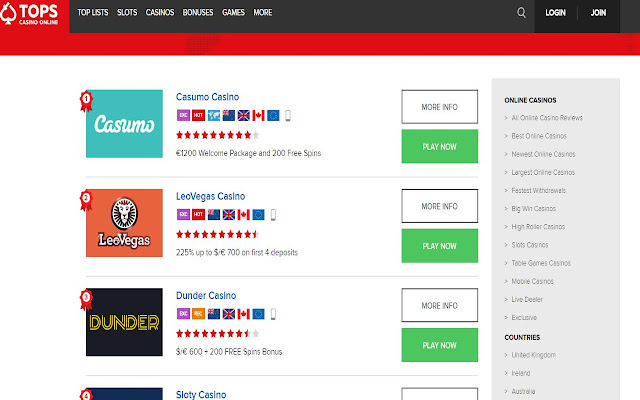The image size is (640, 400).
Task: Click the Canada flag under Casumo Casino
Action: point(258,116)
